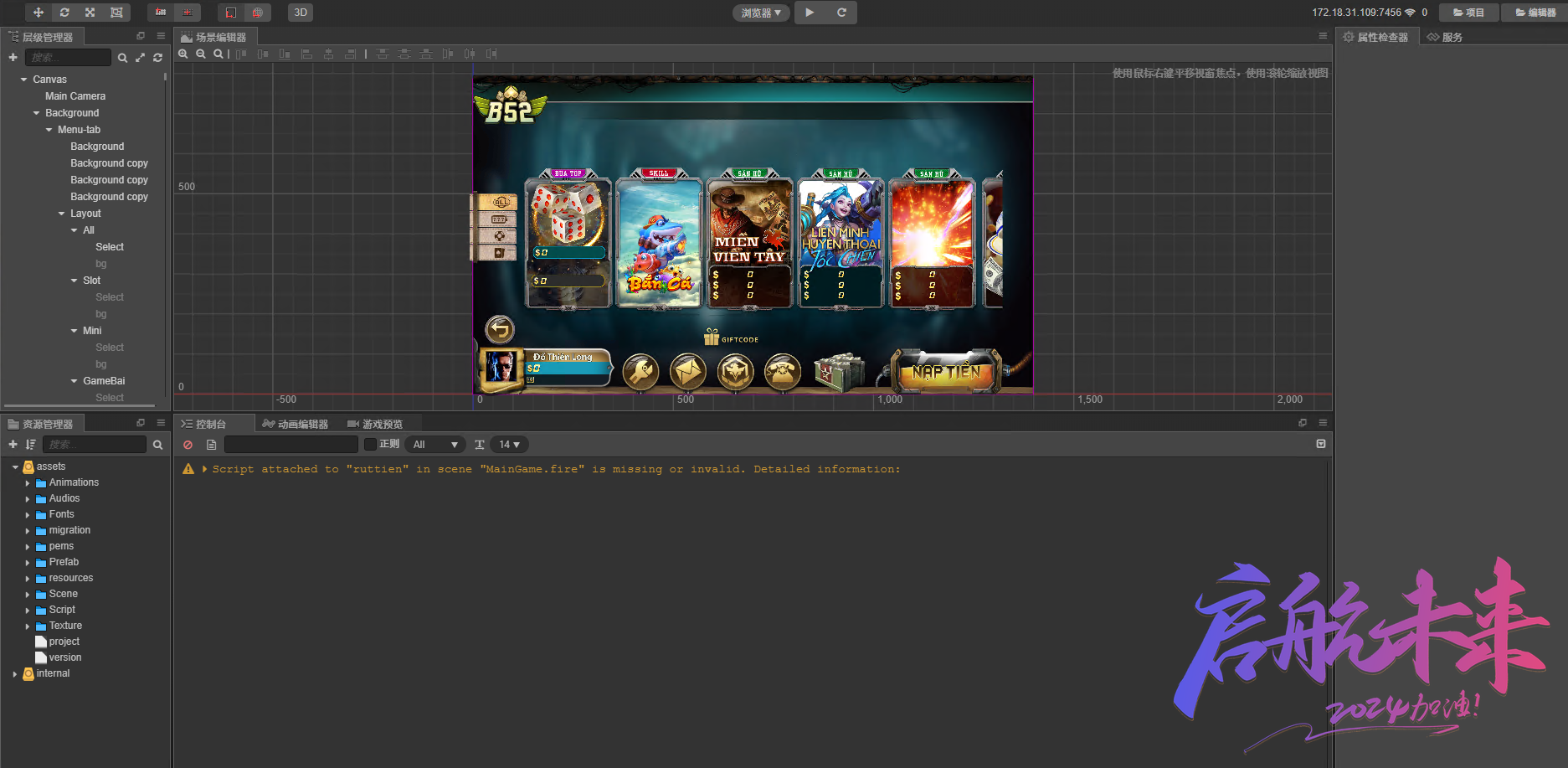Collapse the GameBai node

click(x=74, y=381)
